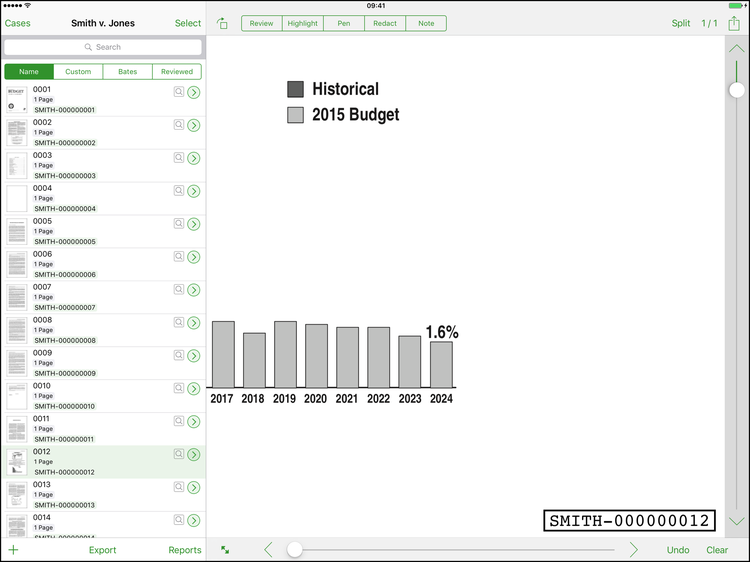Image resolution: width=750 pixels, height=562 pixels.
Task: Enable the Highlight annotation mode
Action: click(302, 23)
